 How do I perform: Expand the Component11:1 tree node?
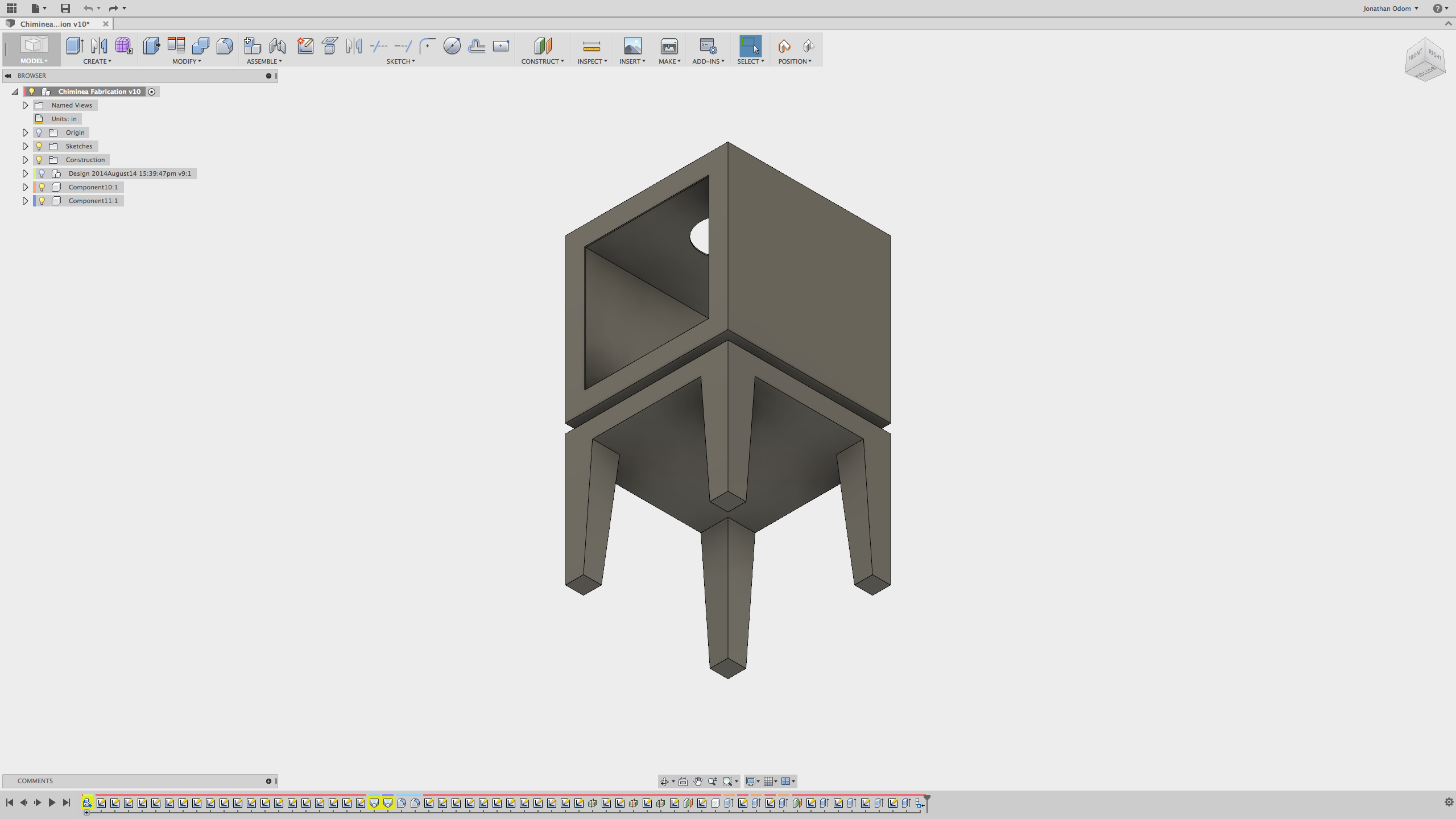(x=25, y=201)
